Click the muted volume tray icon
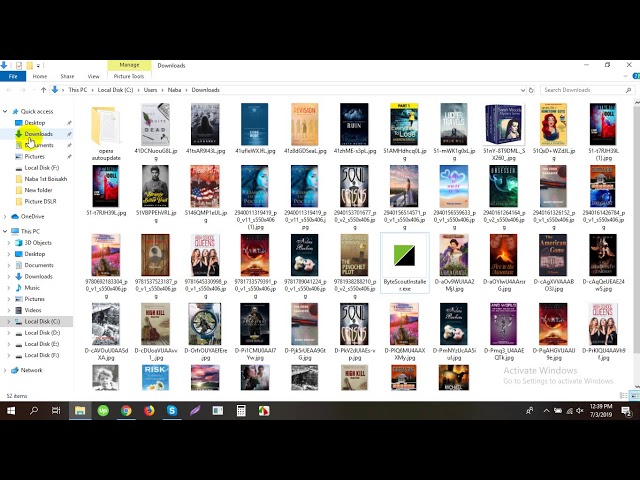The image size is (640, 480). pos(580,411)
